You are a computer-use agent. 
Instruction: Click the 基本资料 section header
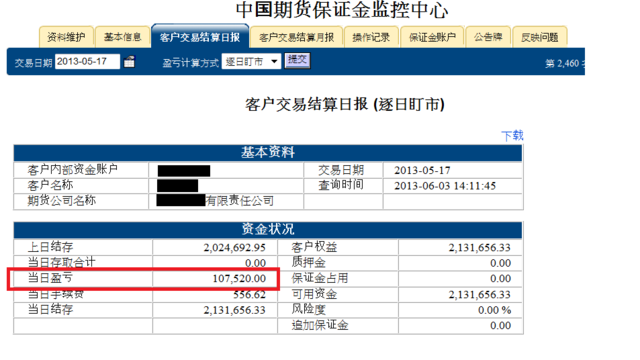click(268, 153)
